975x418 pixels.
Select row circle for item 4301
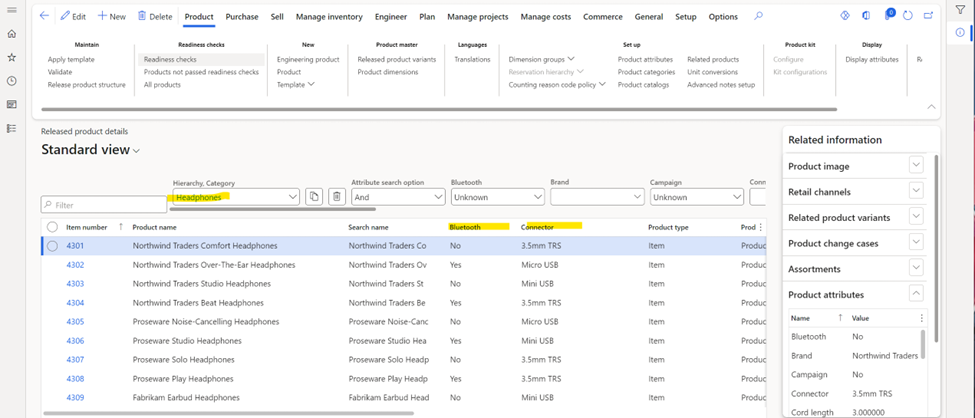click(x=52, y=246)
